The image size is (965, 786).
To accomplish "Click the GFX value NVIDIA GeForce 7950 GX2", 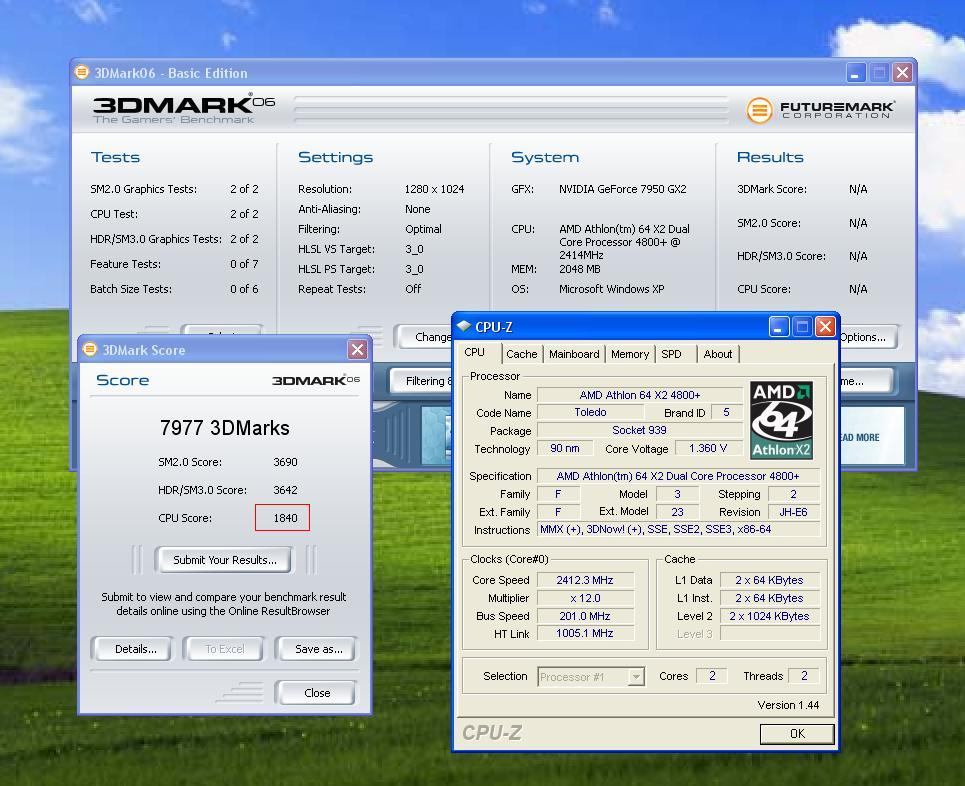I will pos(622,189).
